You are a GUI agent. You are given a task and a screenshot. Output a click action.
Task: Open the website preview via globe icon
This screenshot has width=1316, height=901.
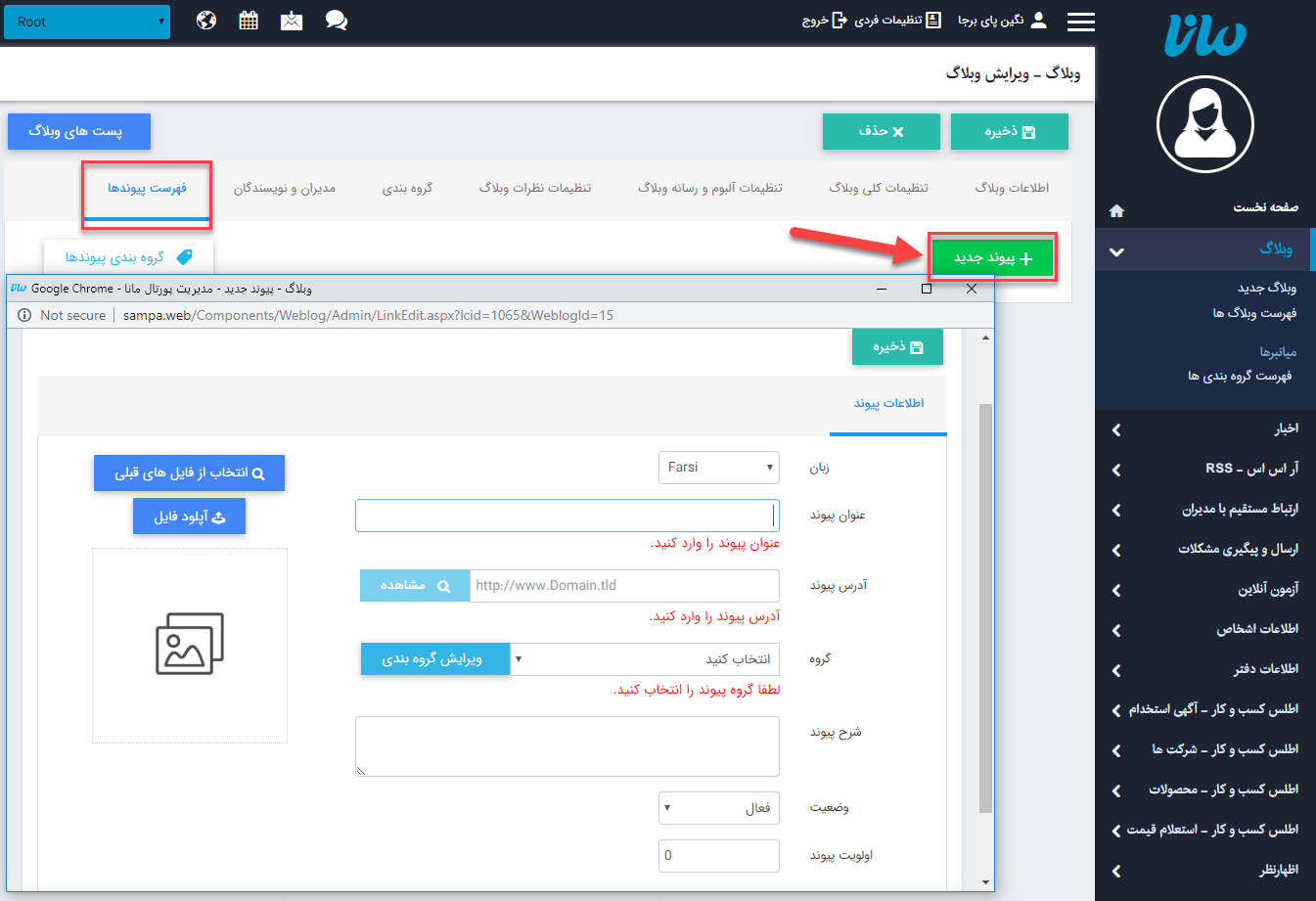(x=205, y=20)
